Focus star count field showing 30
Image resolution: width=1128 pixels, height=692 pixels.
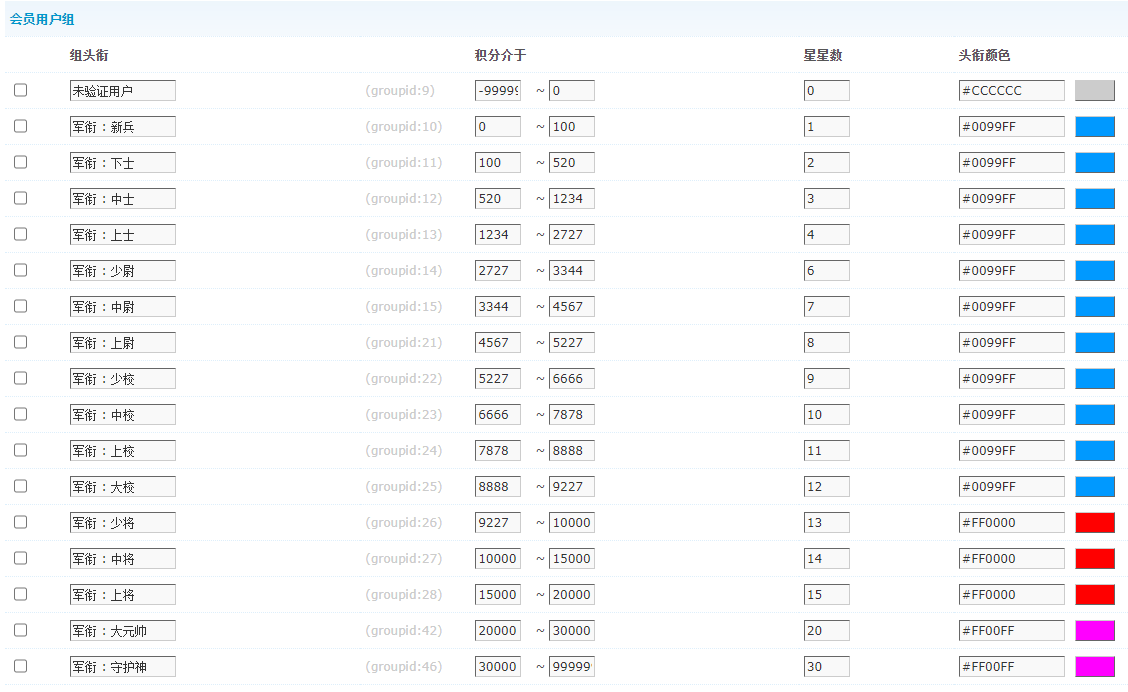click(827, 666)
